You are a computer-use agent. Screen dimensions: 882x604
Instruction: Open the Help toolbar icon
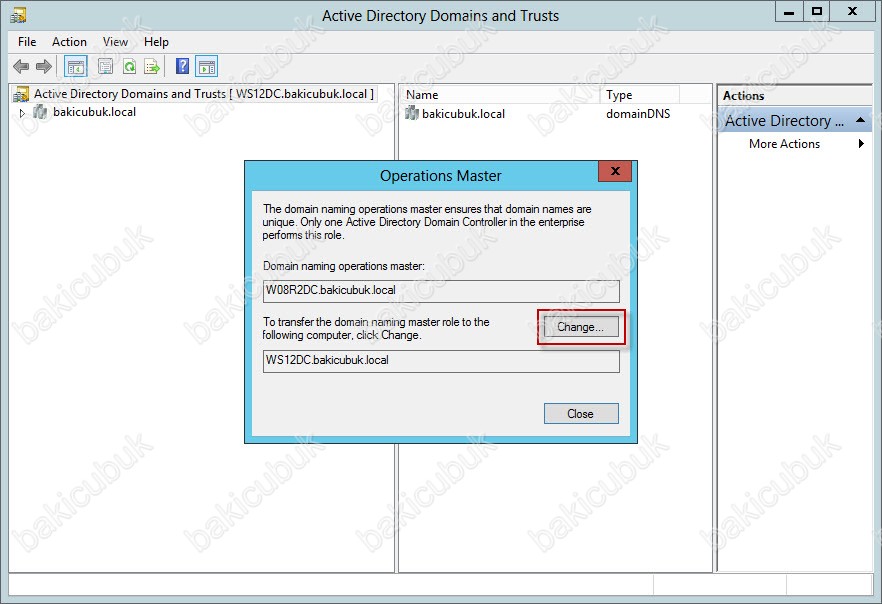pos(182,66)
